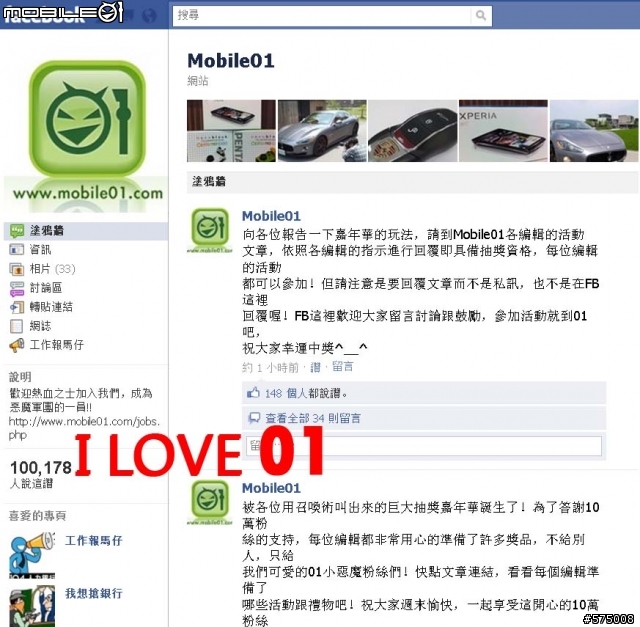Open the car key fob photo thumbnail

pos(413,131)
